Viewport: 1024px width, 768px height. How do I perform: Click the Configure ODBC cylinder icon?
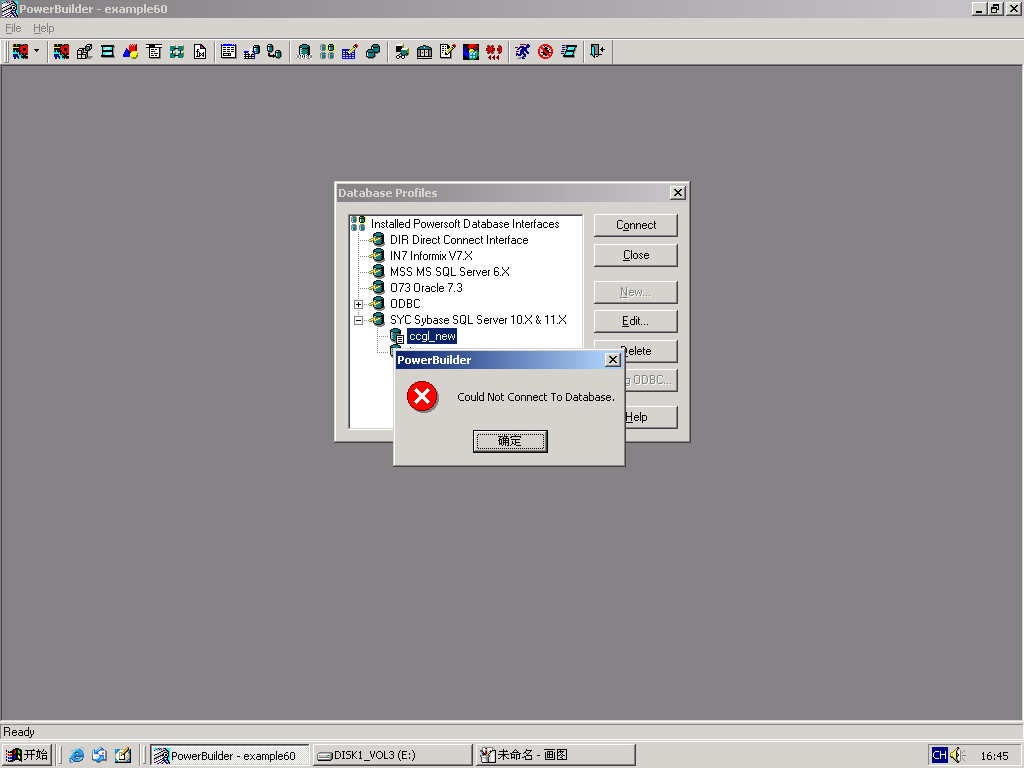[x=304, y=52]
